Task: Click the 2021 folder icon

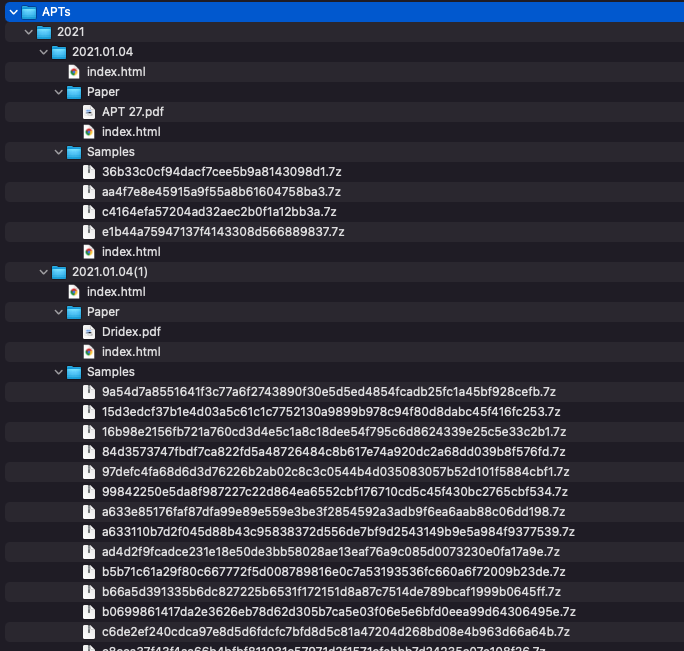Action: click(44, 32)
